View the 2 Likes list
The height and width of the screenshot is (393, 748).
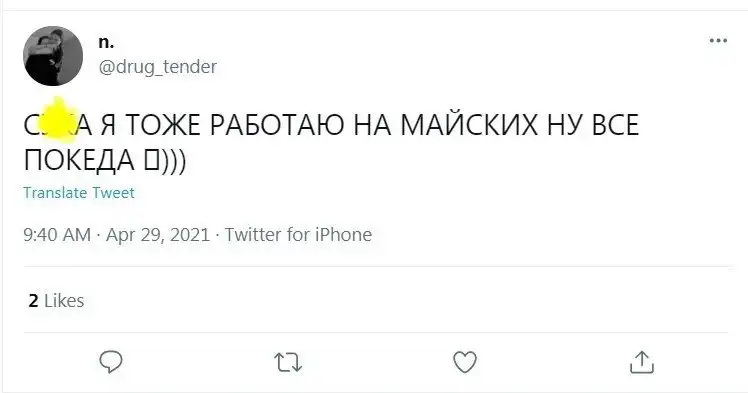pos(56,301)
